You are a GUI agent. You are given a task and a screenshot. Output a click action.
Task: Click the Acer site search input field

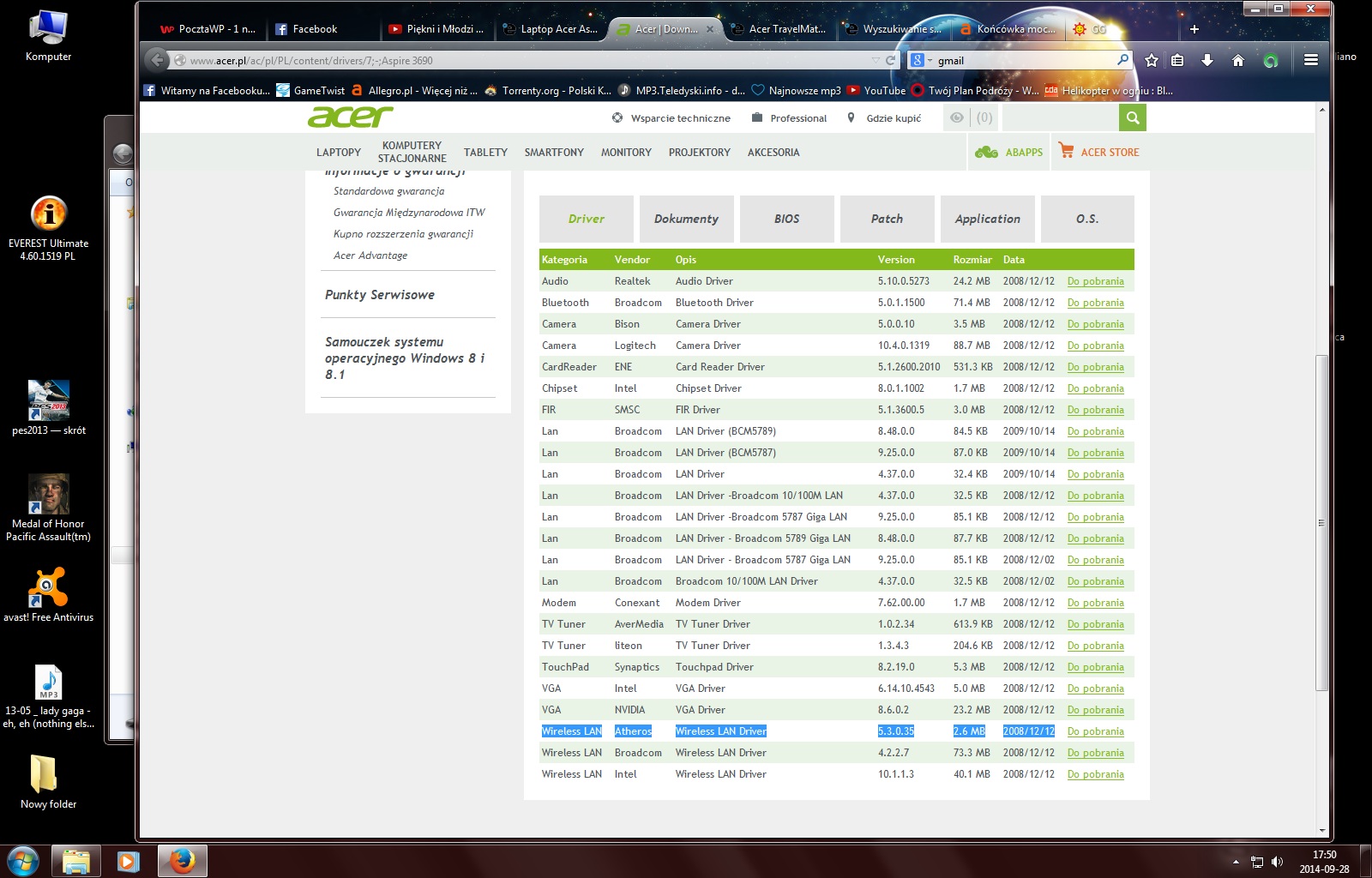pyautogui.click(x=1060, y=117)
